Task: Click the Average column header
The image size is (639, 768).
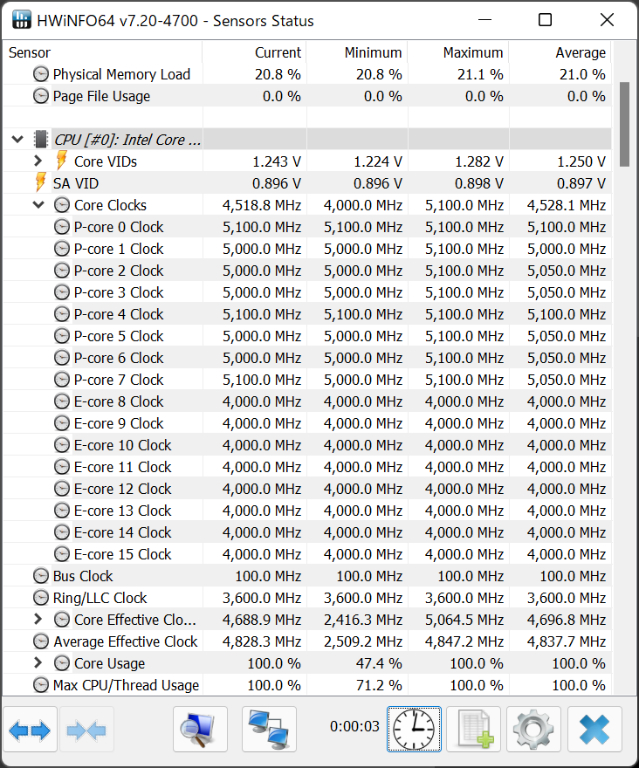Action: click(580, 52)
